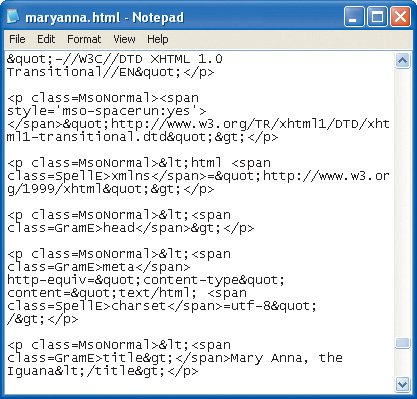
Task: Click the scrollbar up arrow
Action: [402, 60]
